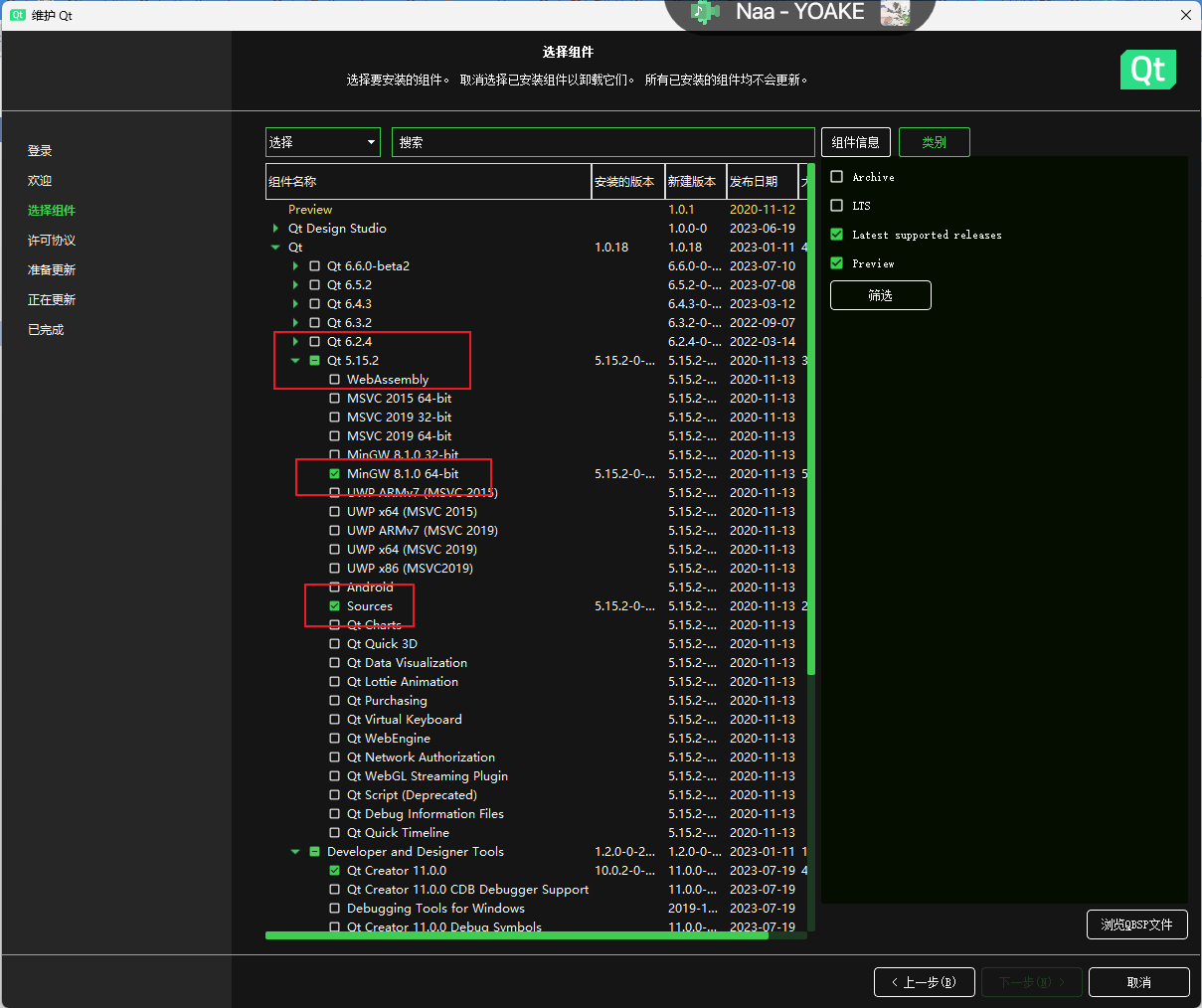
Task: Expand the Qt Design Studio node
Action: click(x=275, y=229)
